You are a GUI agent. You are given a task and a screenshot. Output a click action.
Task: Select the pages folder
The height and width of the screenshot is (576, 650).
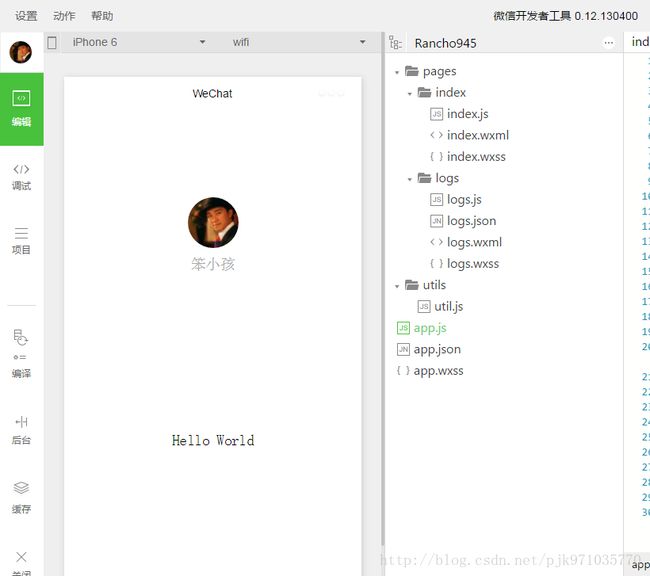tap(430, 71)
